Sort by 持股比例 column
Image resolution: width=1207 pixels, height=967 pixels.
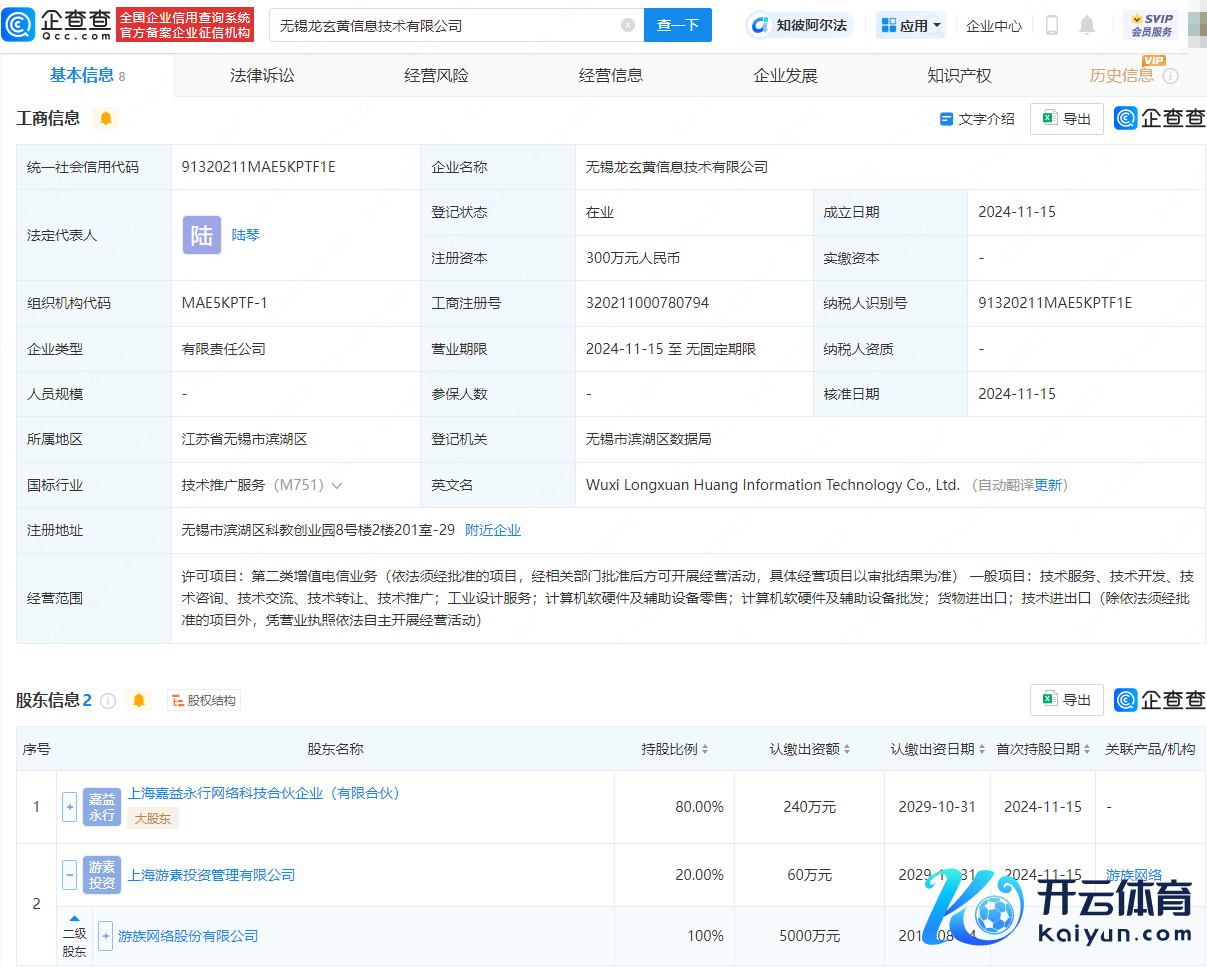point(675,749)
